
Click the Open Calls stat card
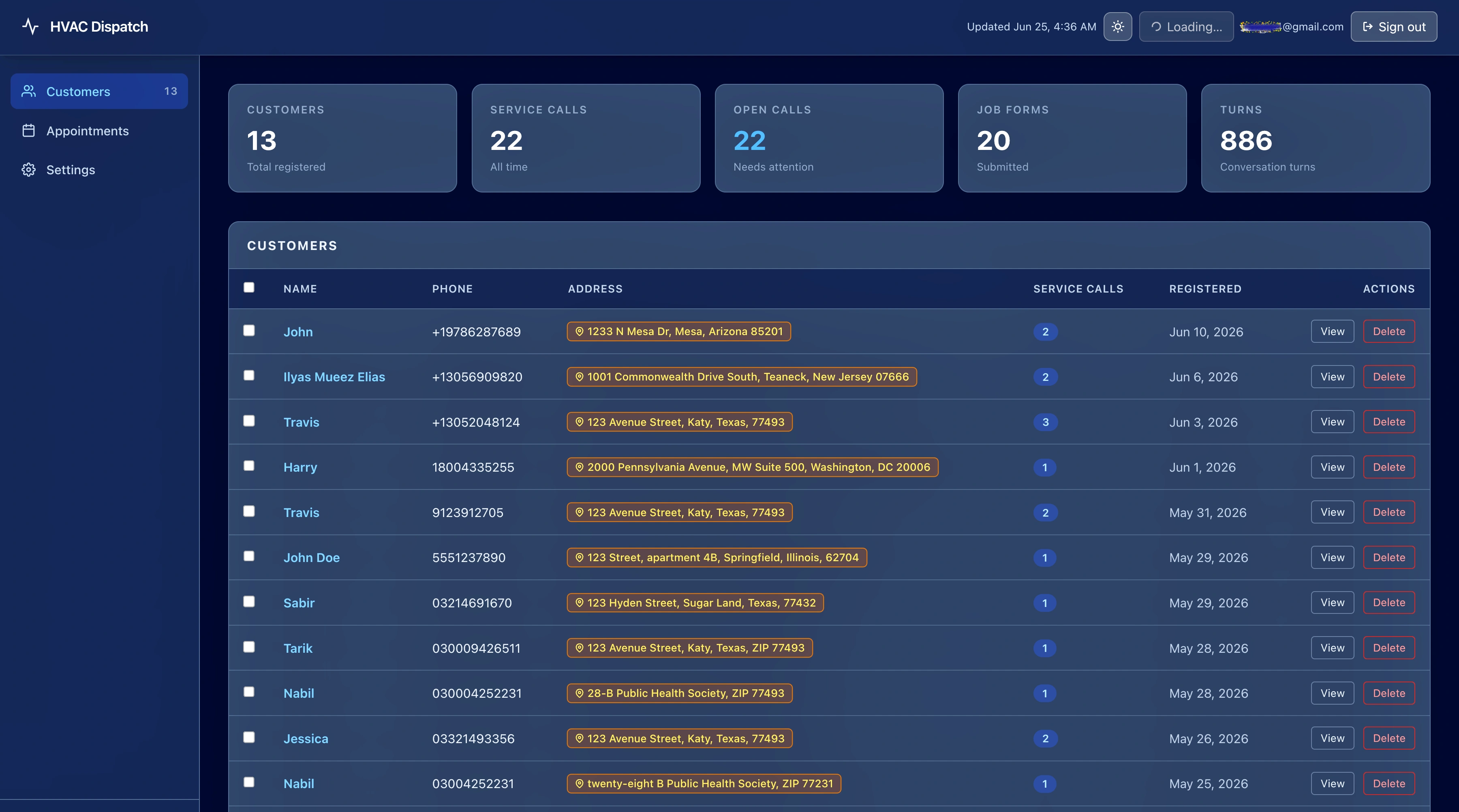point(829,138)
